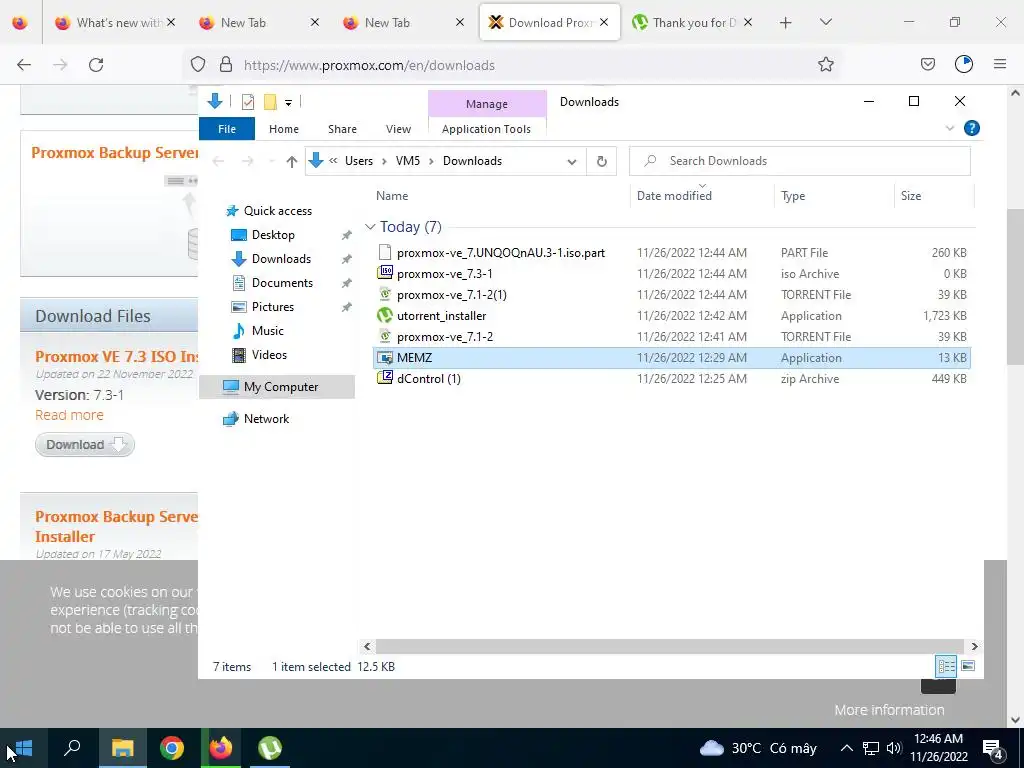The height and width of the screenshot is (768, 1024).
Task: Open the View ribbon tab
Action: point(398,129)
